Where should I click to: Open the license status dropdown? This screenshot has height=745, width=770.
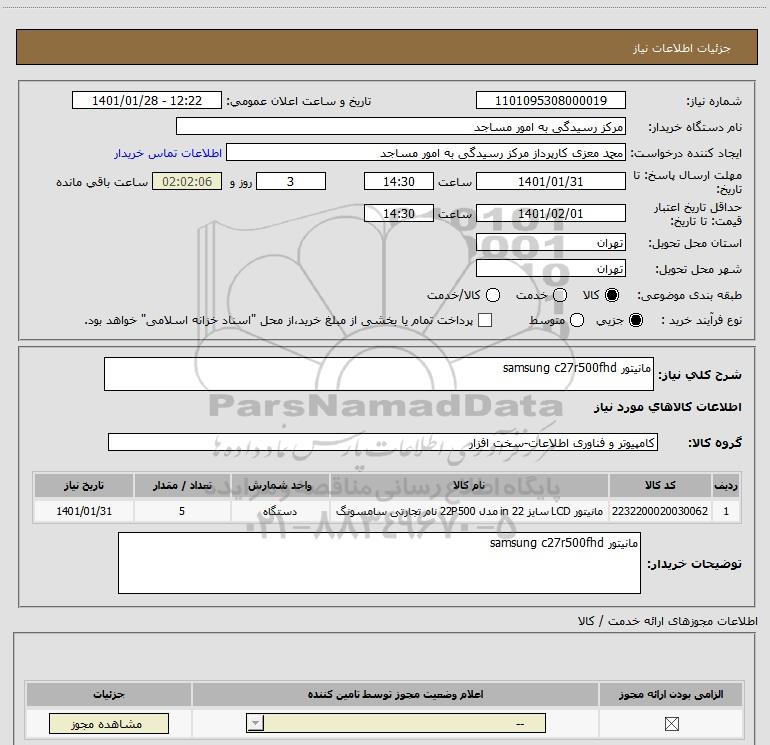396,723
